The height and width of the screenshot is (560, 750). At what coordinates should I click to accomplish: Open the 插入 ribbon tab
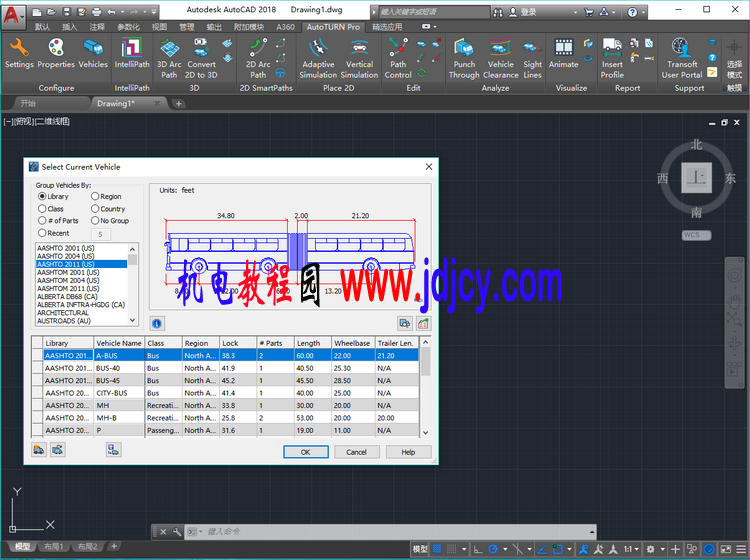tap(69, 27)
